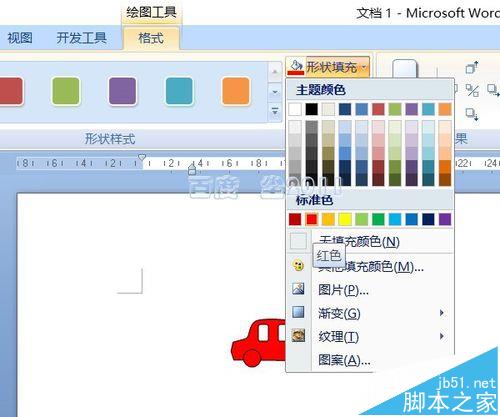Click the texture fill icon
500x417 pixels.
[x=298, y=336]
